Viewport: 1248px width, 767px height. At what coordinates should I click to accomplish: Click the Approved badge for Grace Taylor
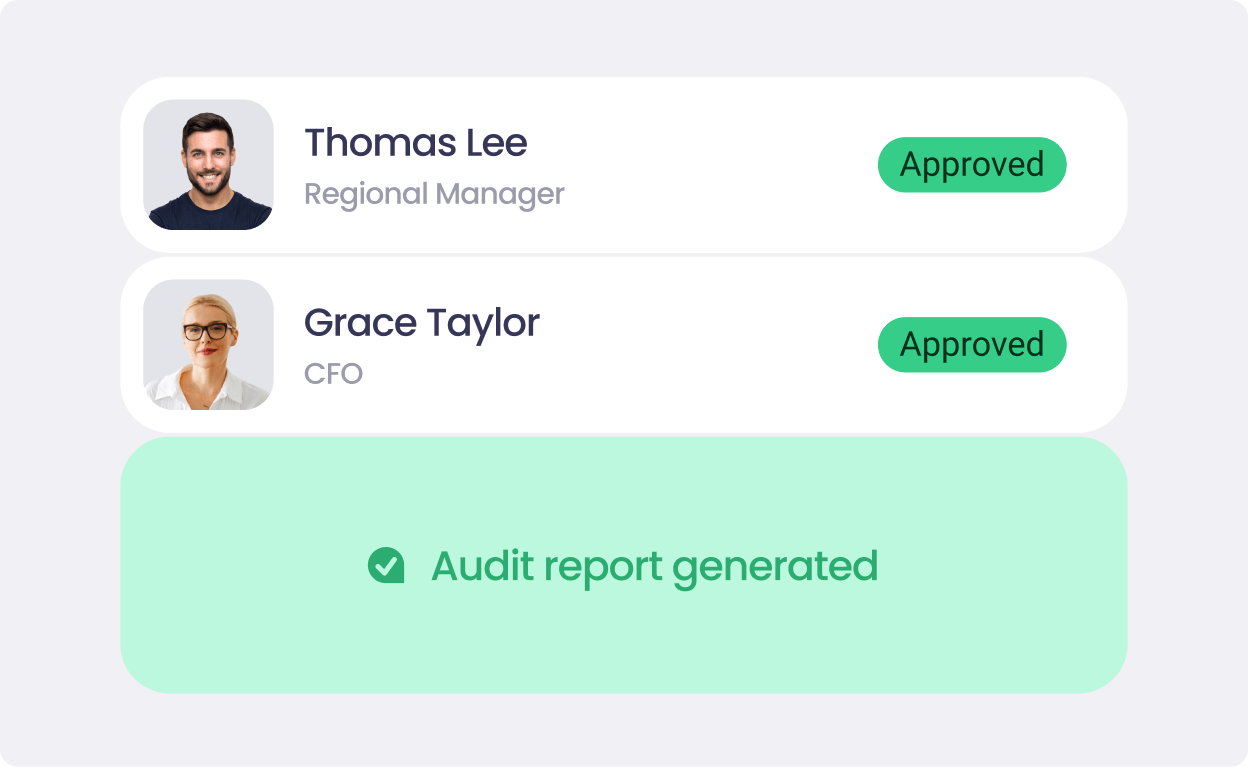pos(971,344)
